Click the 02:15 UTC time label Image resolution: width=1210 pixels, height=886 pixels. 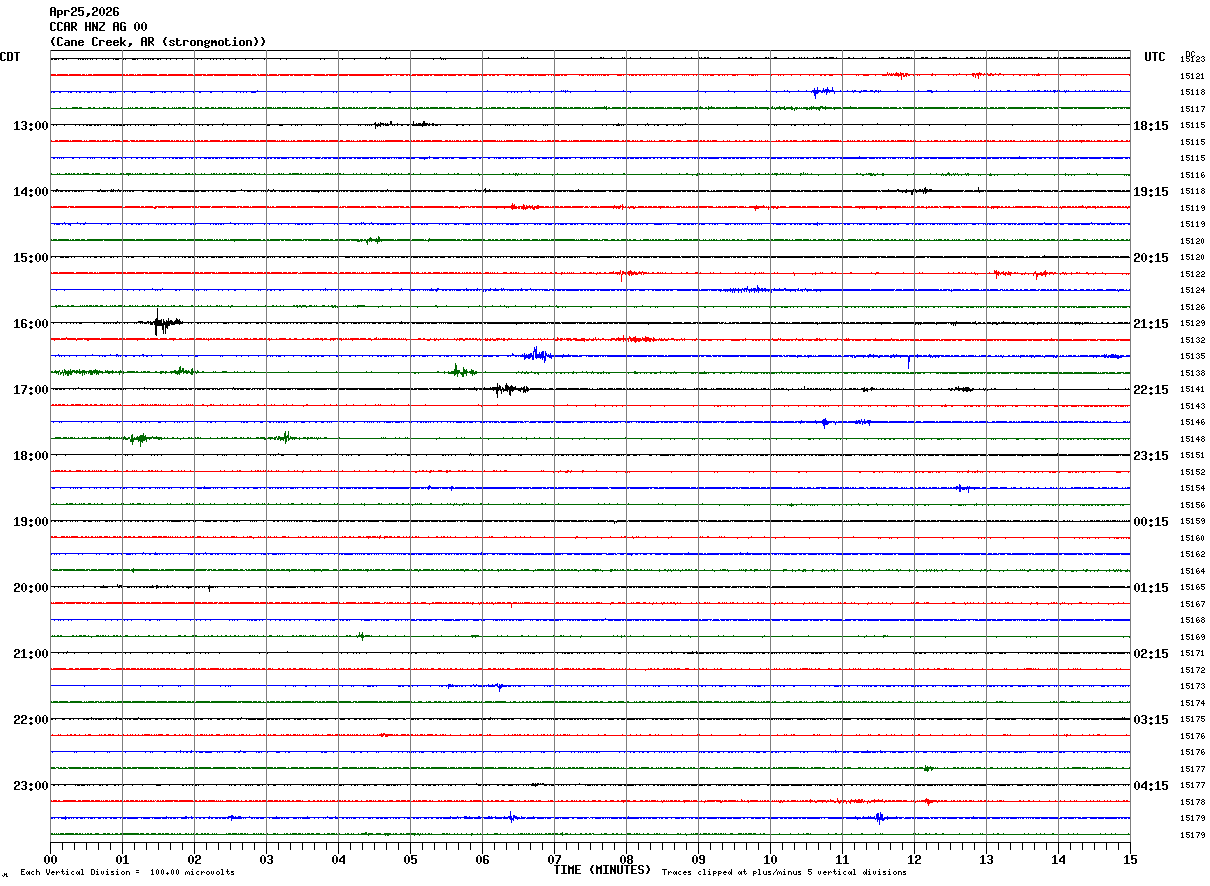[1151, 654]
